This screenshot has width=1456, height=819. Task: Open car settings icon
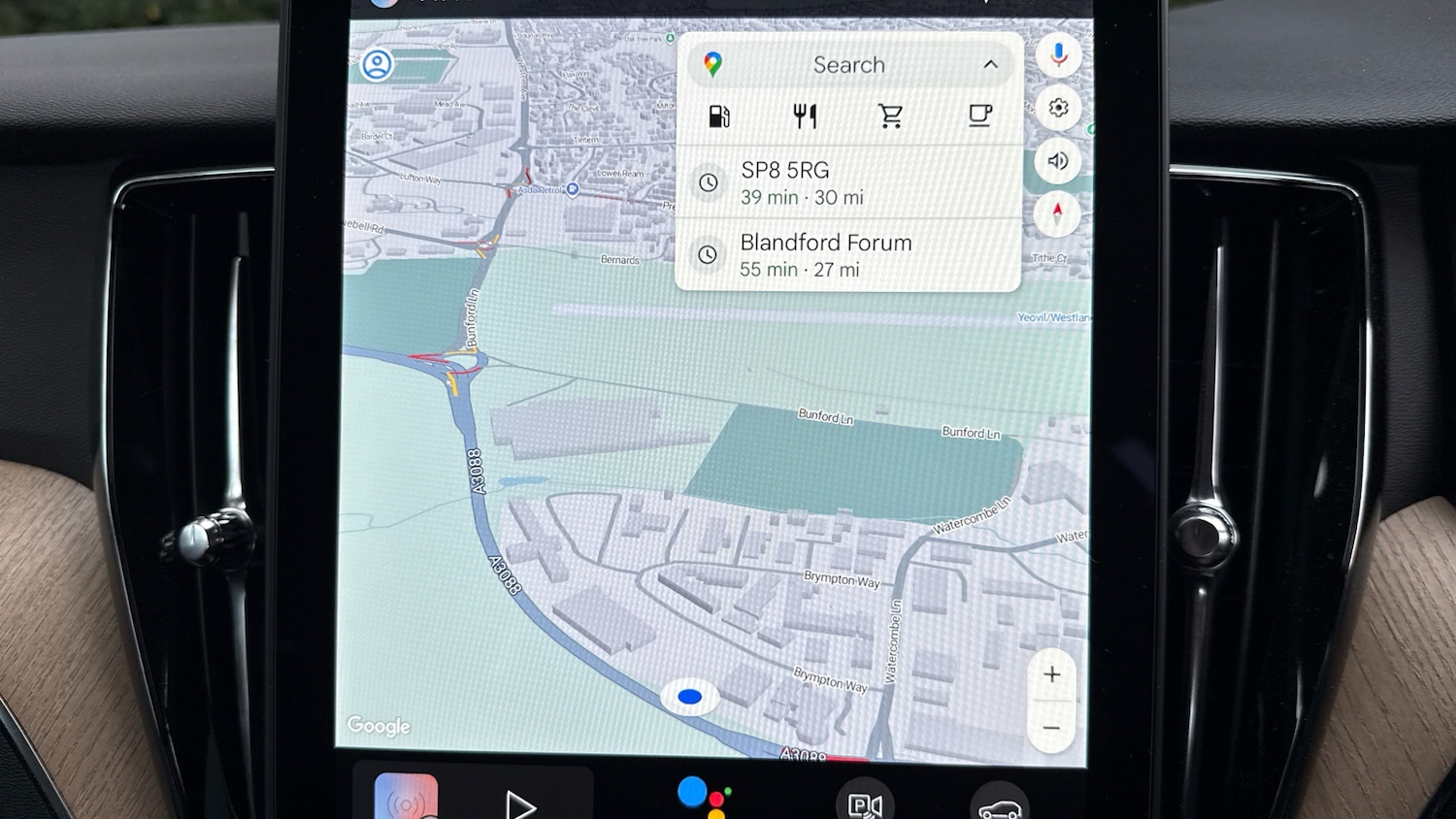pyautogui.click(x=999, y=805)
